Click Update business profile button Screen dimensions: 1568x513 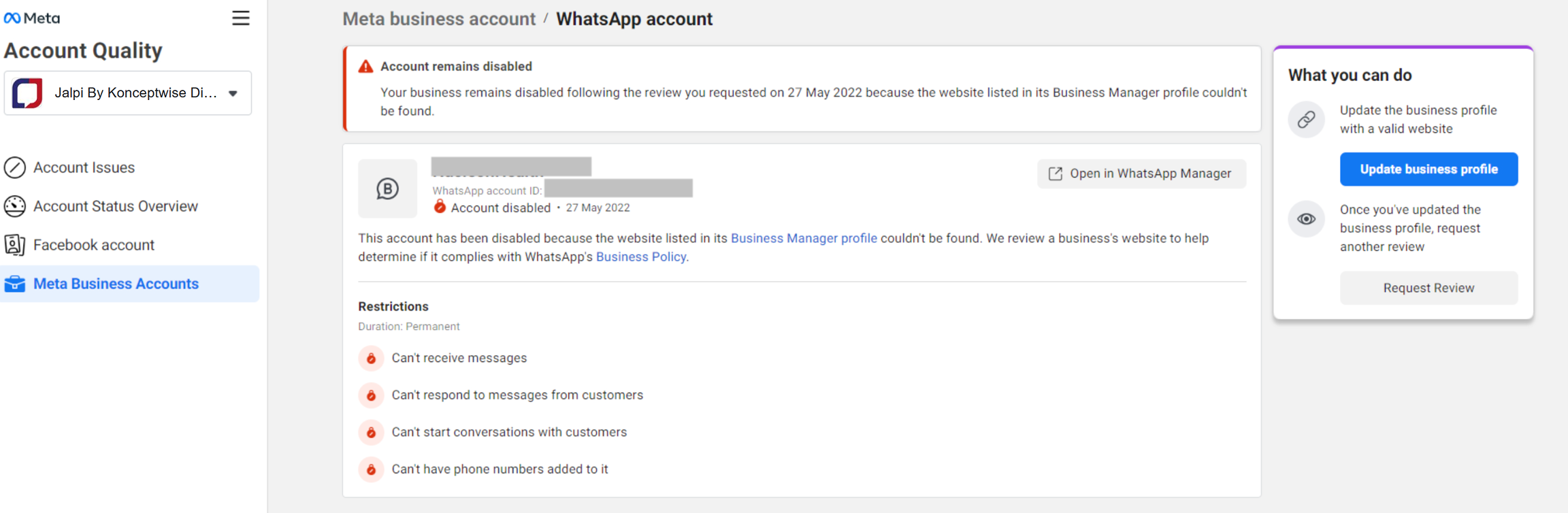click(1428, 169)
